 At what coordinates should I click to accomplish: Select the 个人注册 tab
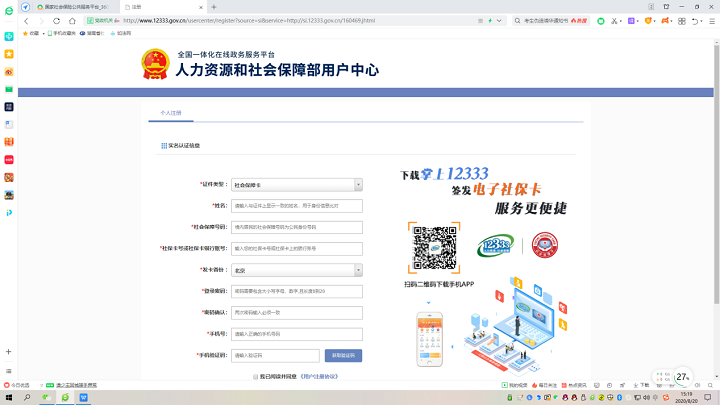pyautogui.click(x=171, y=113)
